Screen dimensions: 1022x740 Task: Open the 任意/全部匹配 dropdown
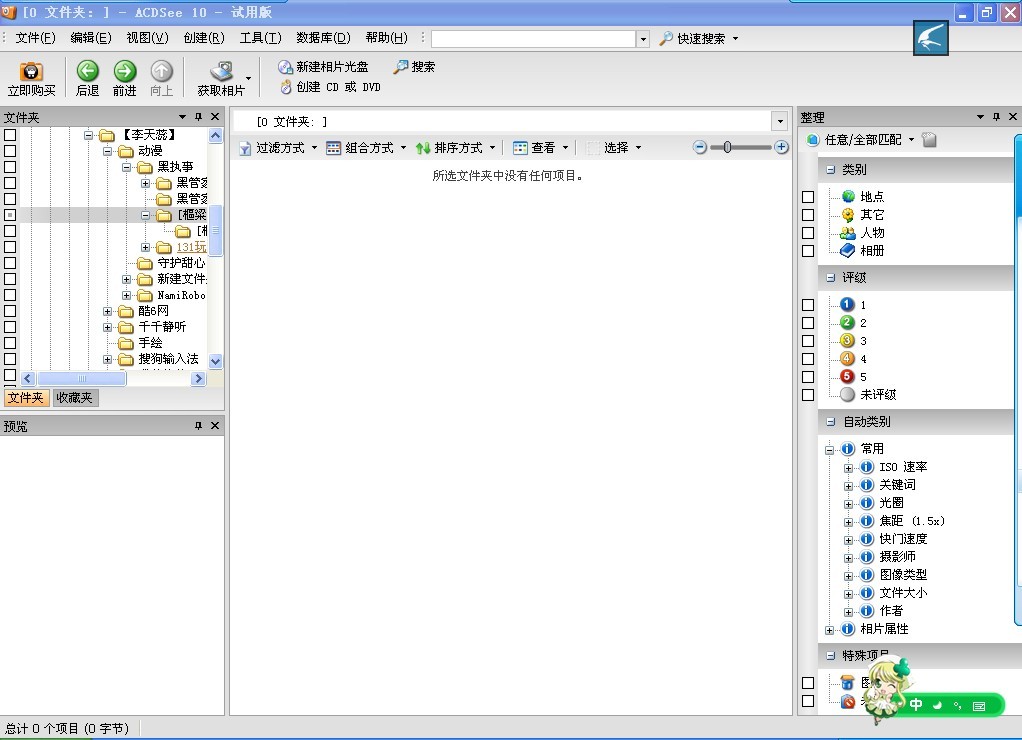911,140
